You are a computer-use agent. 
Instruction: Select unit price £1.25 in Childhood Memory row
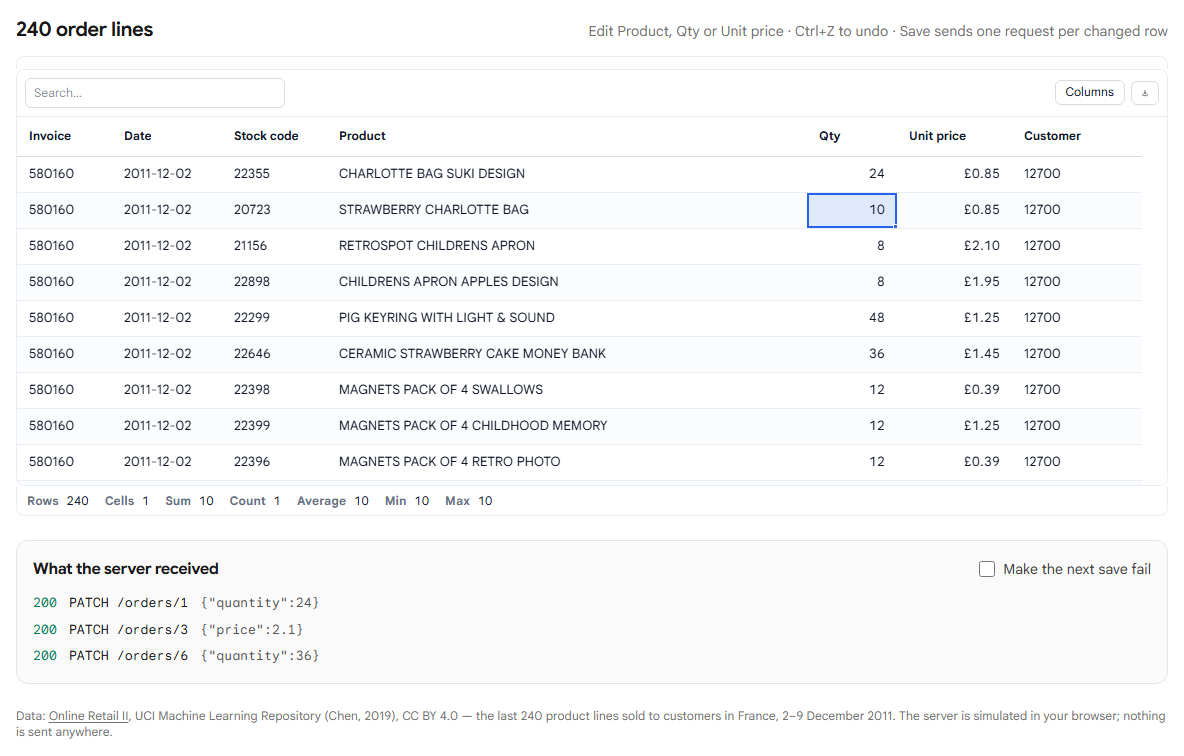click(x=954, y=426)
